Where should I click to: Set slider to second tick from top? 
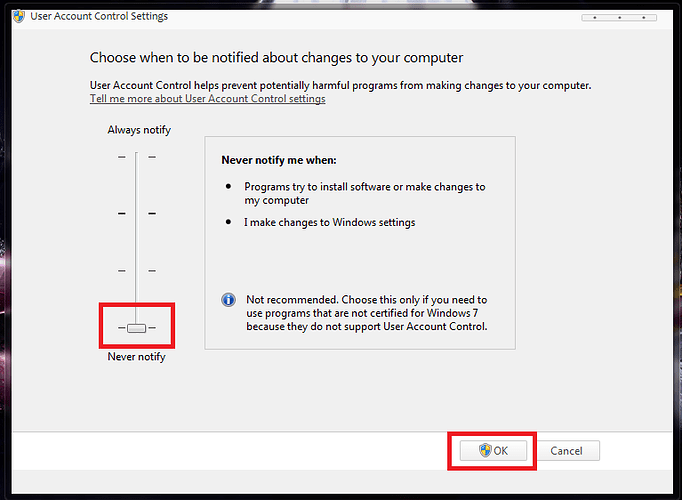click(137, 213)
